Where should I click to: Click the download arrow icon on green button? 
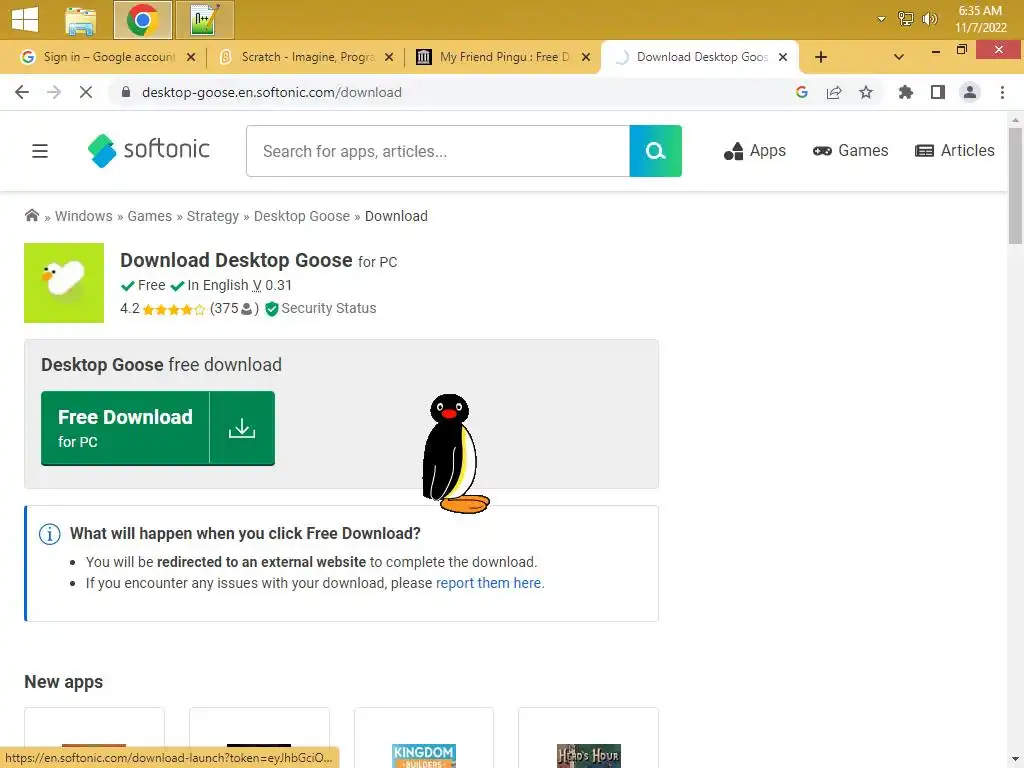click(242, 428)
